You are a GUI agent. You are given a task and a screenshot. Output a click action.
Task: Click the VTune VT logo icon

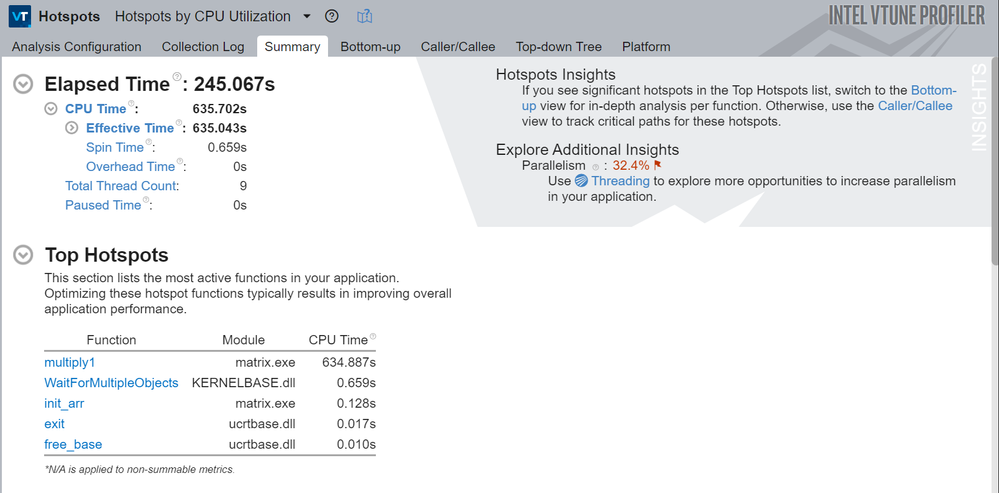coord(20,17)
